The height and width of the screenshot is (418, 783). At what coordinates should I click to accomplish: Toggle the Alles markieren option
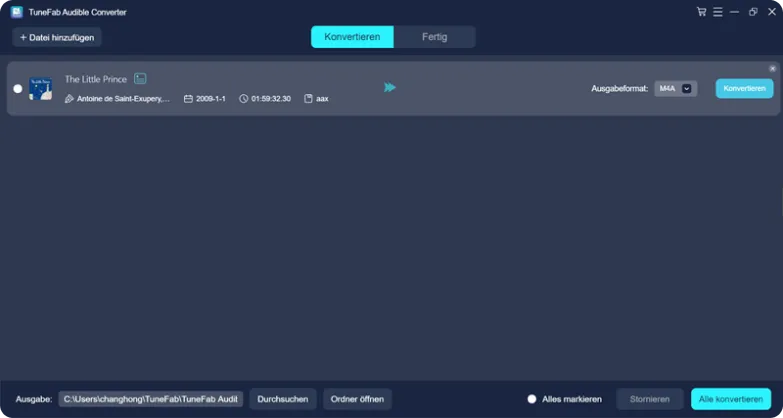click(532, 399)
